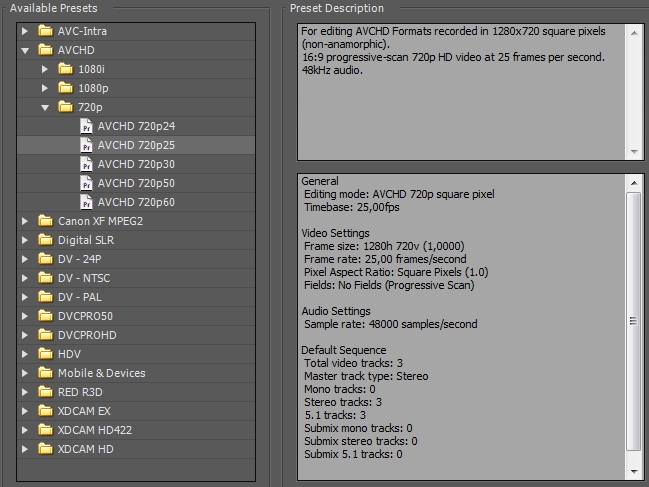649x487 pixels.
Task: Click the AVCHD folder icon
Action: click(46, 50)
